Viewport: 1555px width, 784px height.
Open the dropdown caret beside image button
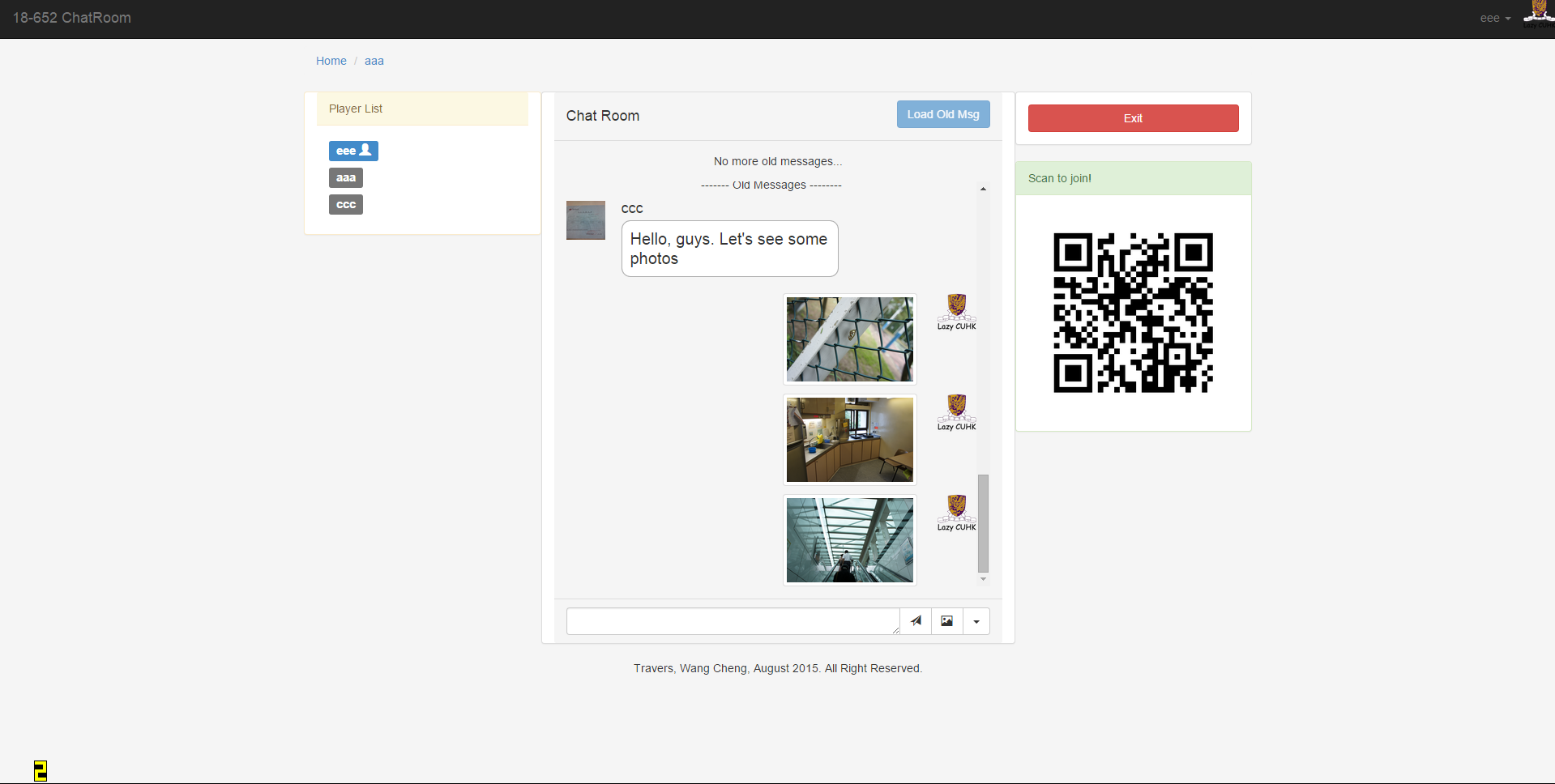[x=976, y=621]
